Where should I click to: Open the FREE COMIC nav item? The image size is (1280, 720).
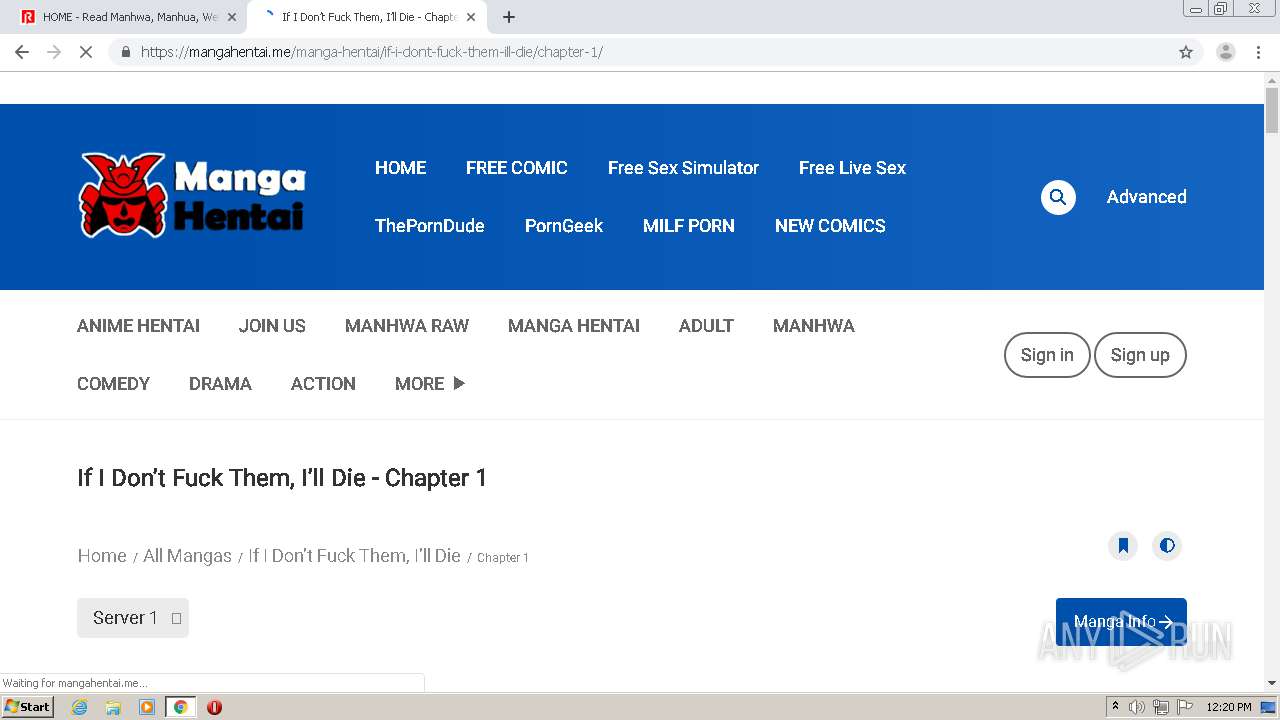coord(516,168)
